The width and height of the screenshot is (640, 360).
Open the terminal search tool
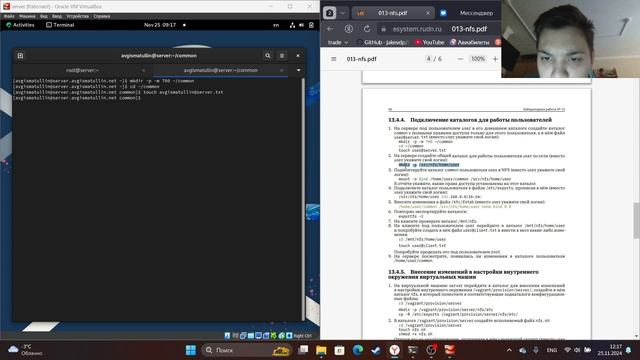pyautogui.click(x=268, y=56)
